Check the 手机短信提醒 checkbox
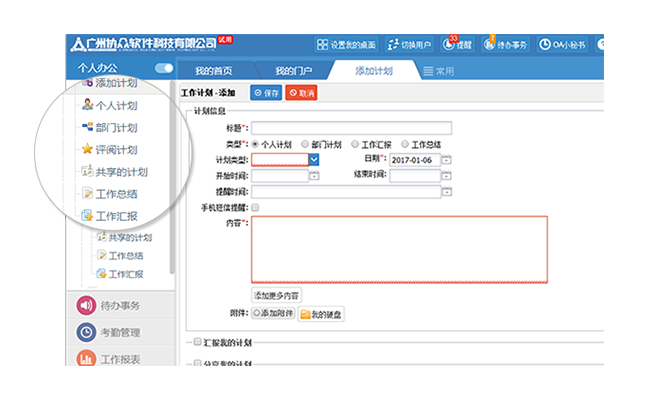The image size is (670, 412). 256,207
